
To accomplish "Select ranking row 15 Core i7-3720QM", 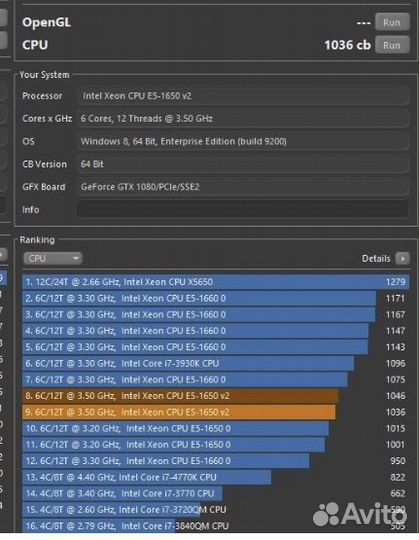I will click(x=216, y=510).
